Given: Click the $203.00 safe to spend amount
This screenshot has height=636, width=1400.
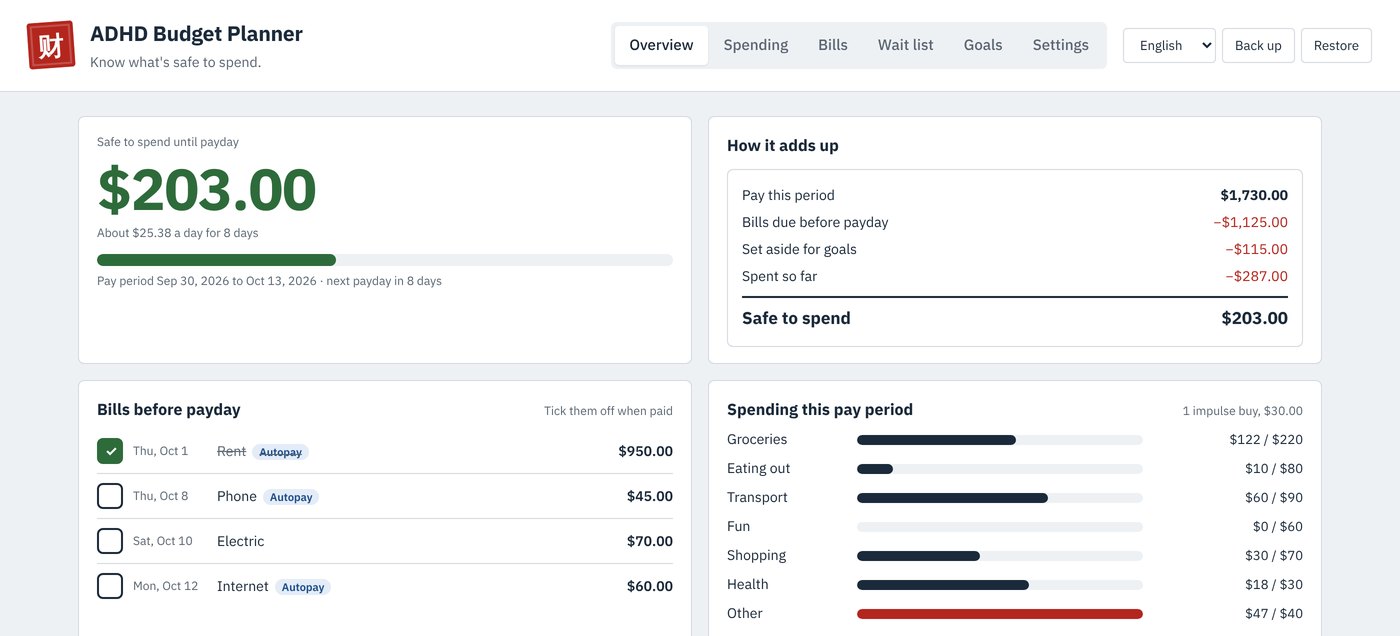Looking at the screenshot, I should pyautogui.click(x=207, y=190).
